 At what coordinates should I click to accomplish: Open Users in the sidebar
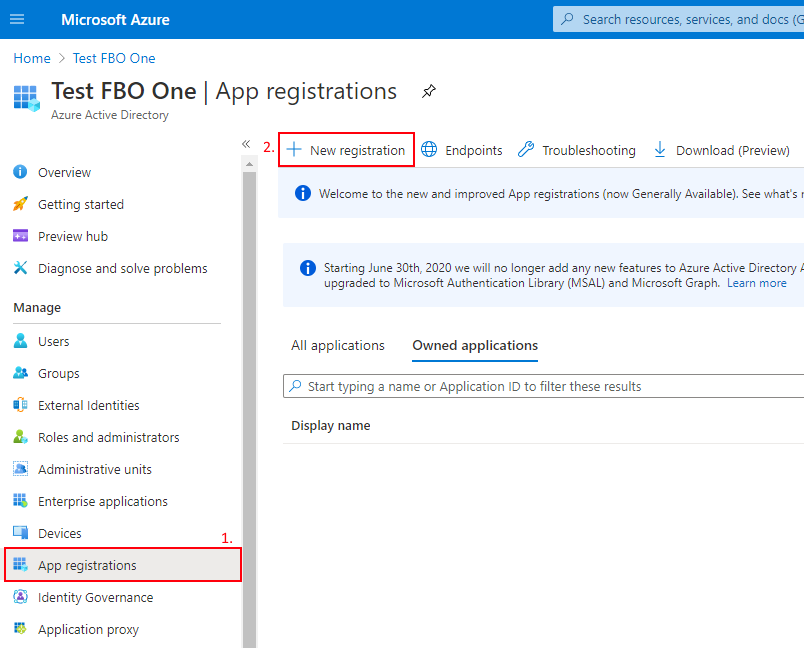[x=51, y=341]
